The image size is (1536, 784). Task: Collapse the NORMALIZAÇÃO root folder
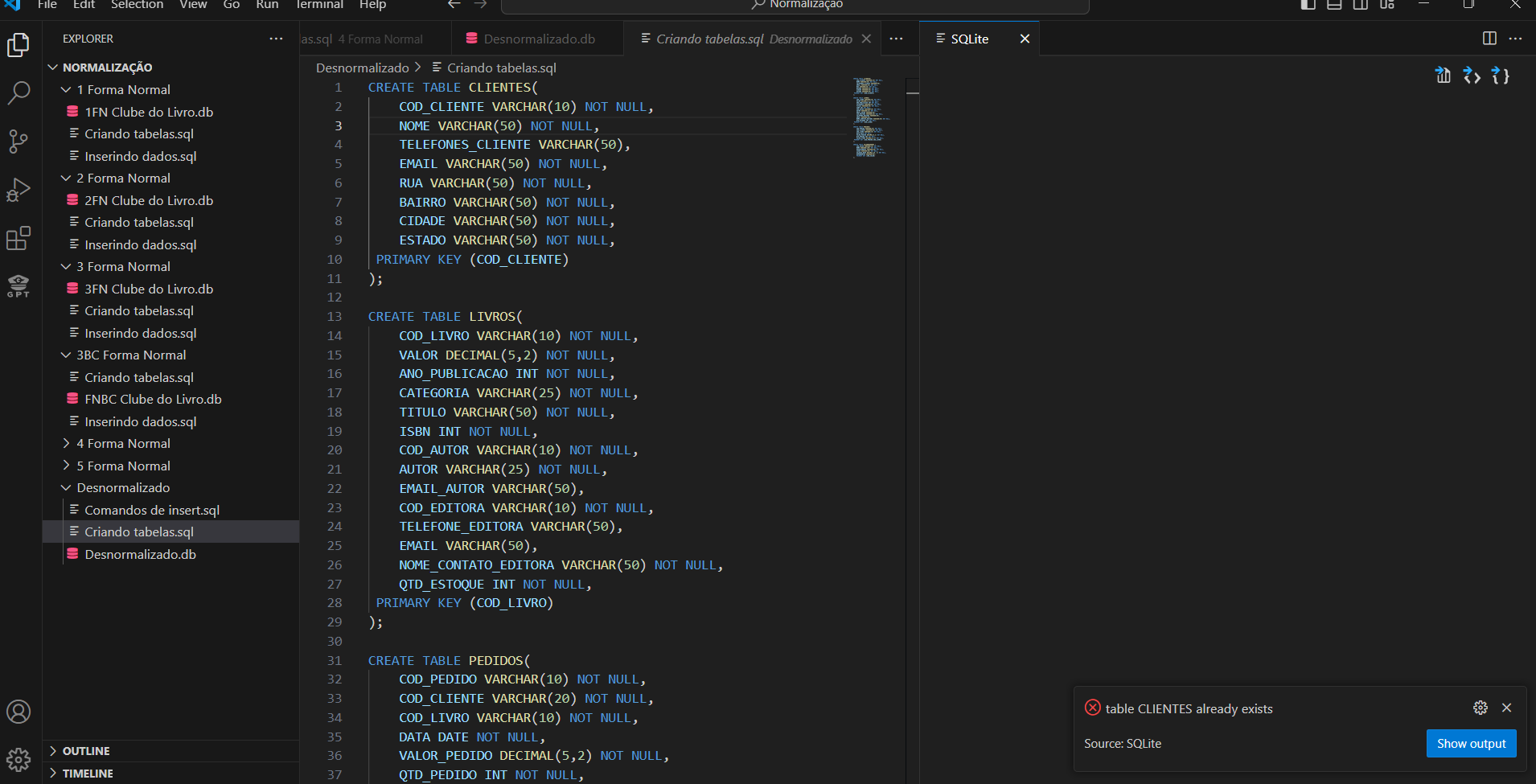coord(170,68)
